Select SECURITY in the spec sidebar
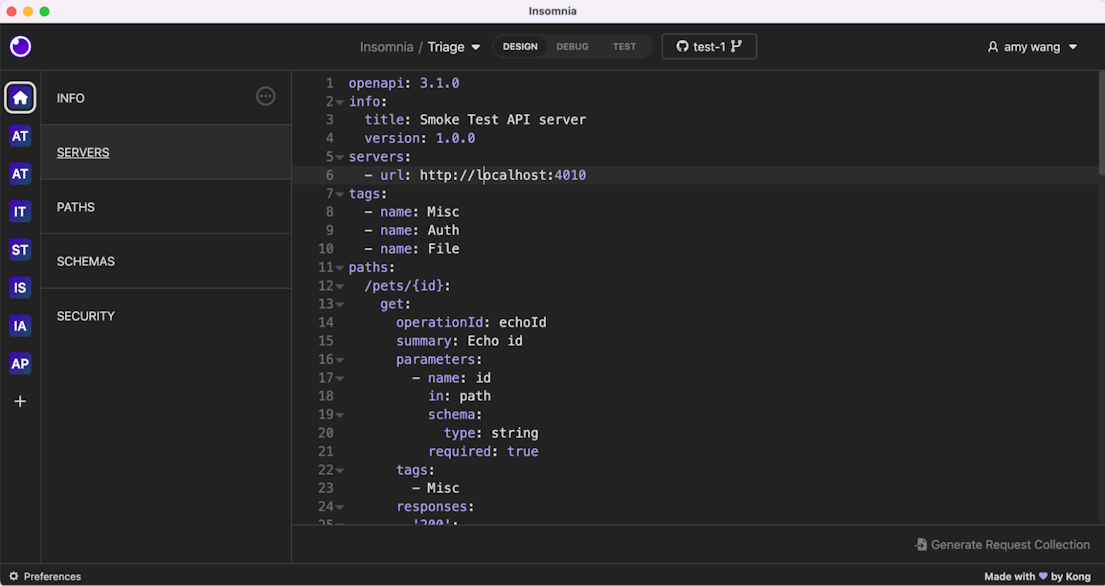This screenshot has width=1105, height=586. (86, 316)
